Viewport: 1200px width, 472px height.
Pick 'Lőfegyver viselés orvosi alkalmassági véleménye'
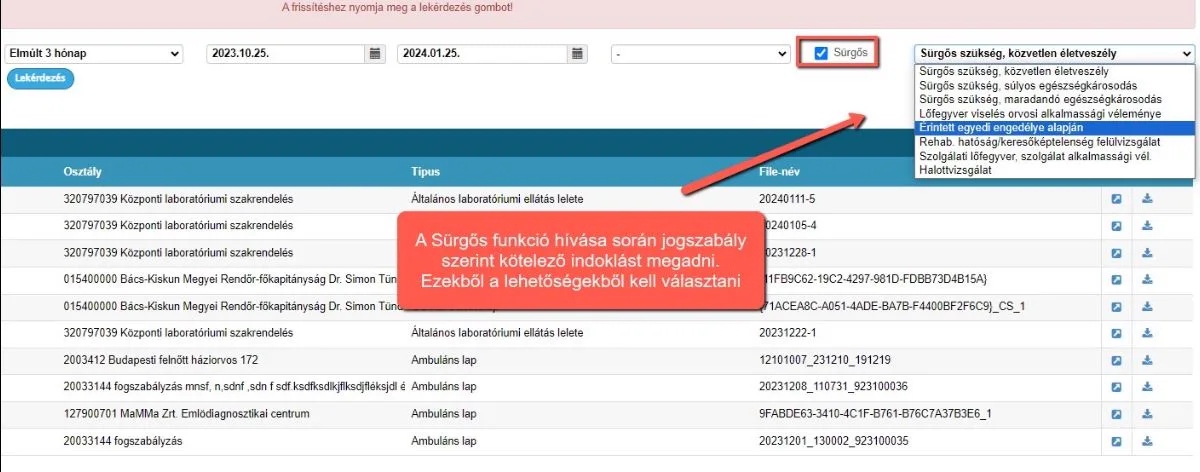(1054, 114)
